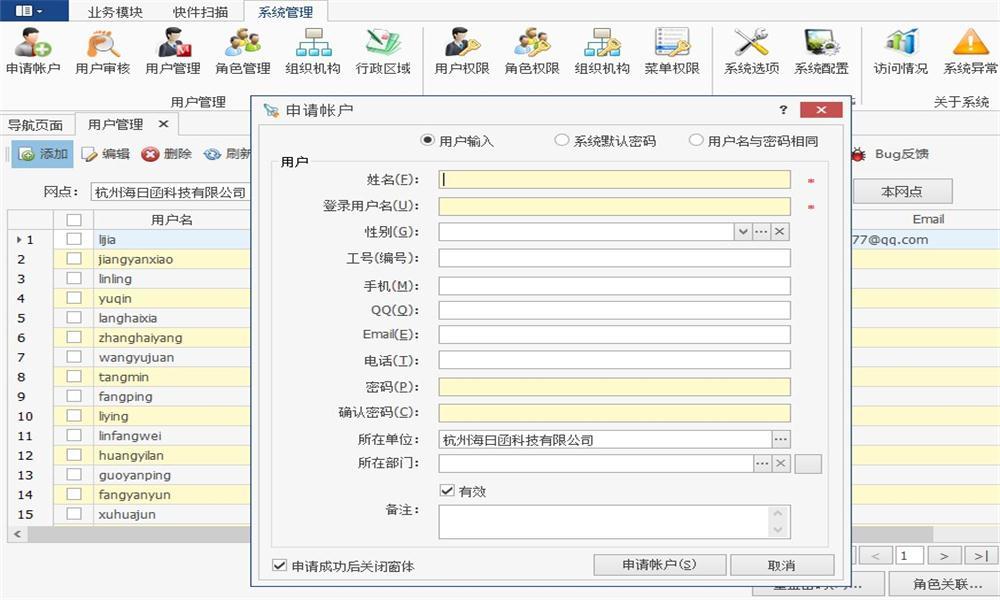Toggle the select-all checkbox in the table header
This screenshot has width=1000, height=600.
click(x=74, y=220)
